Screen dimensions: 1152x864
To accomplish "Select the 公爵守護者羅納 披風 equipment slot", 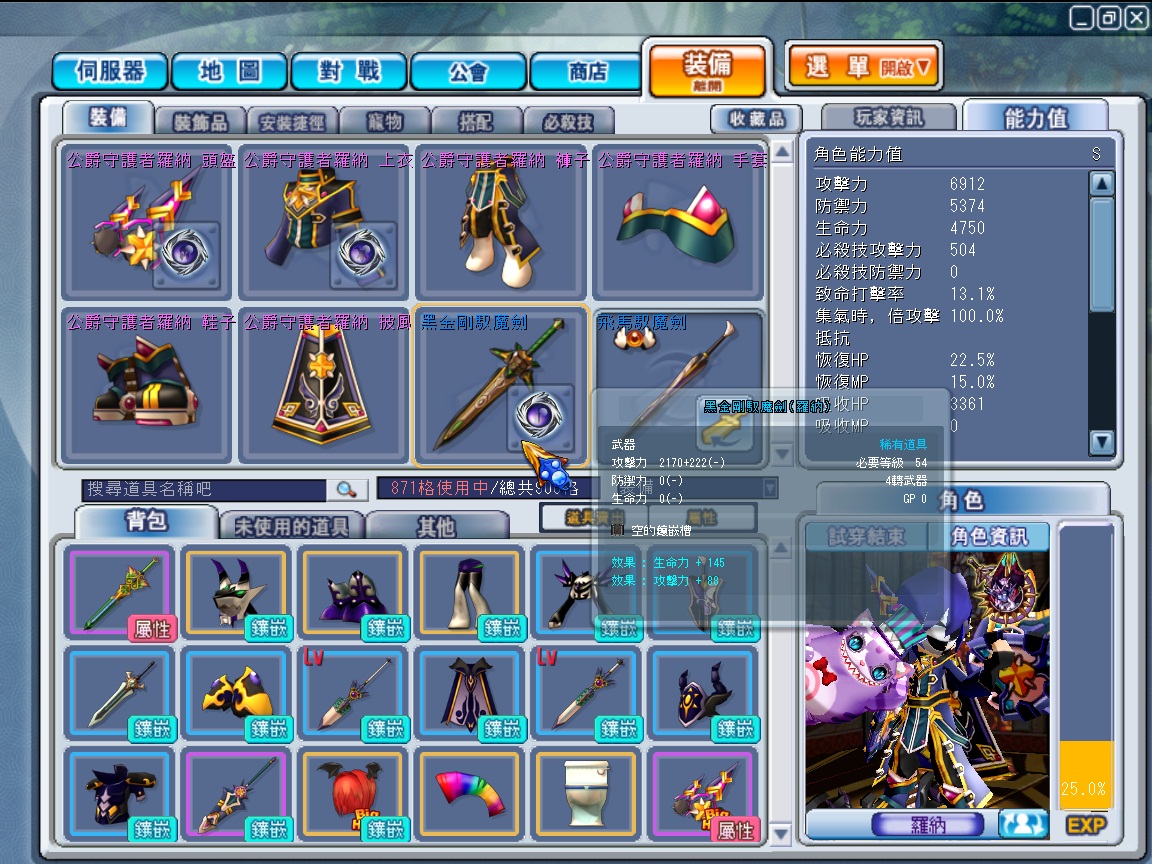I will click(323, 385).
